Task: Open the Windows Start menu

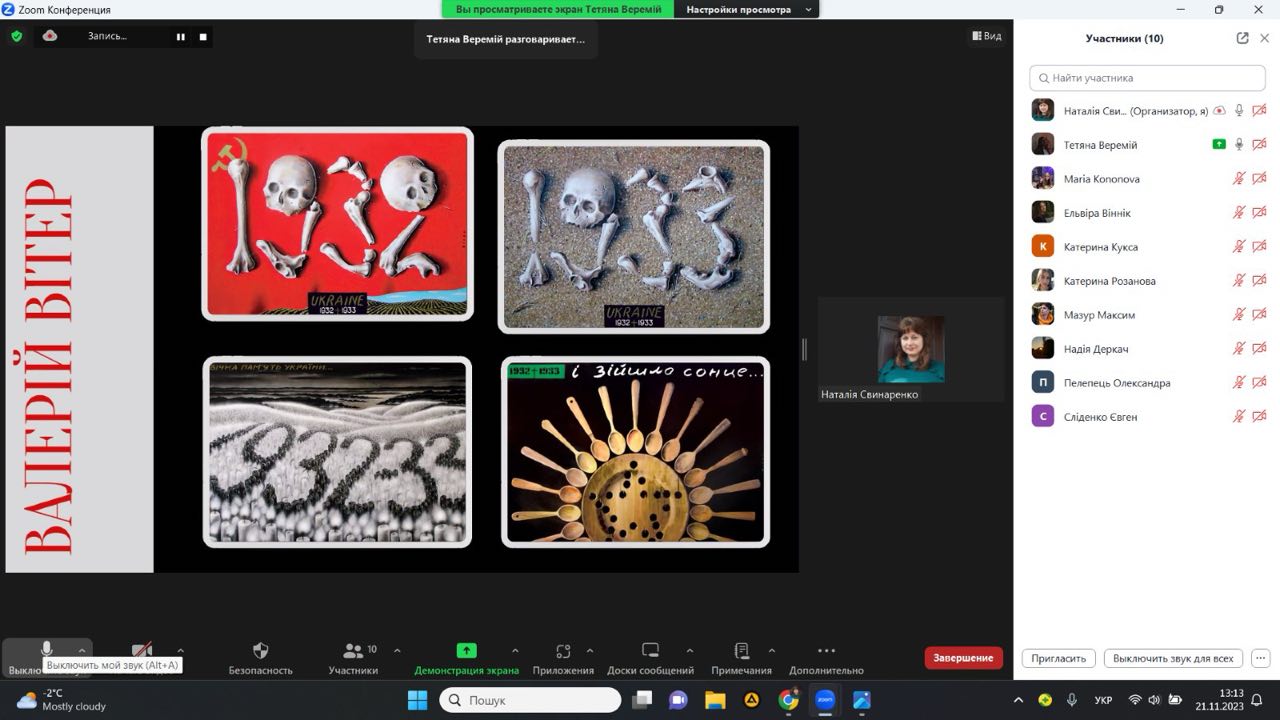Action: click(x=417, y=700)
